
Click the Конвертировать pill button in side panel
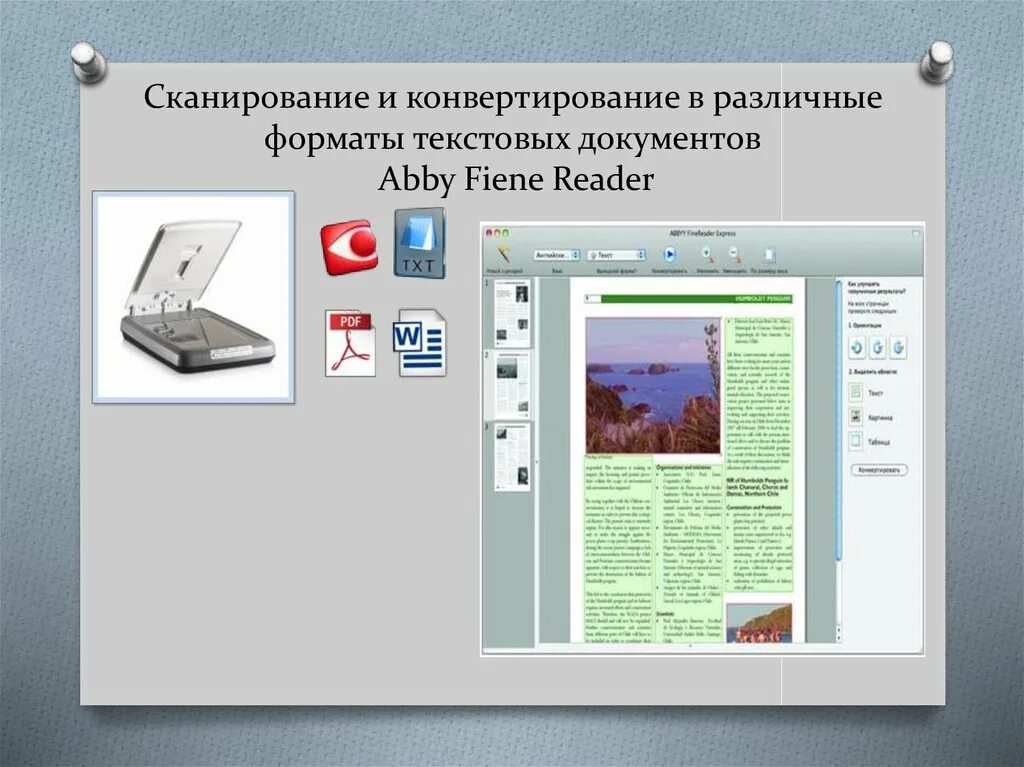[879, 470]
